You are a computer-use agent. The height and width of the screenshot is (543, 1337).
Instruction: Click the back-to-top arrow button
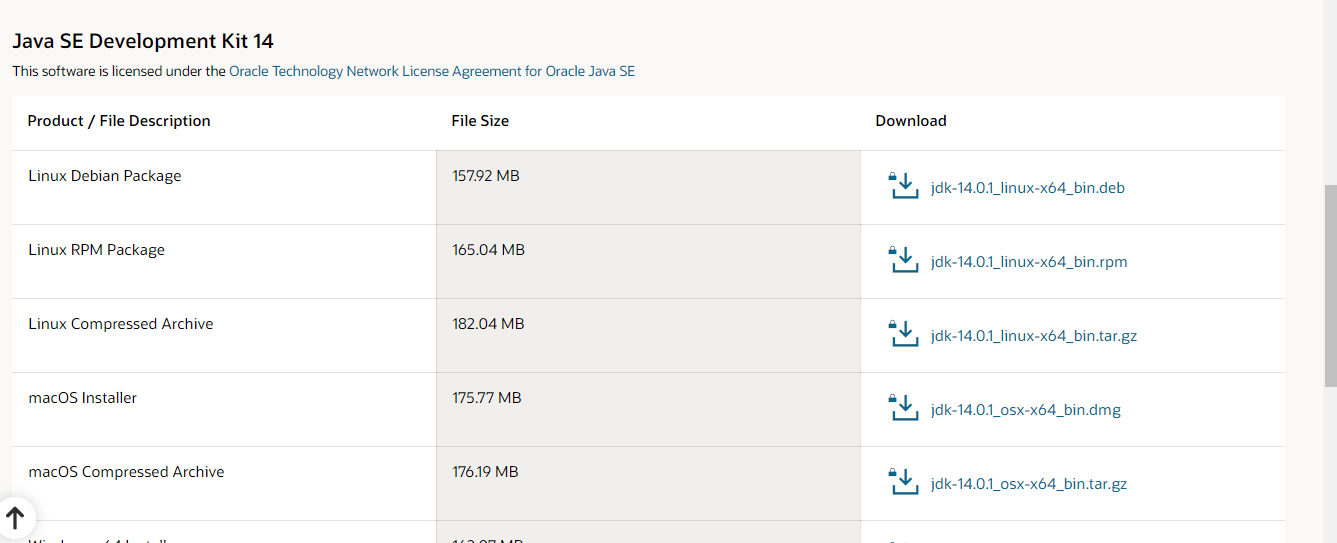point(15,517)
